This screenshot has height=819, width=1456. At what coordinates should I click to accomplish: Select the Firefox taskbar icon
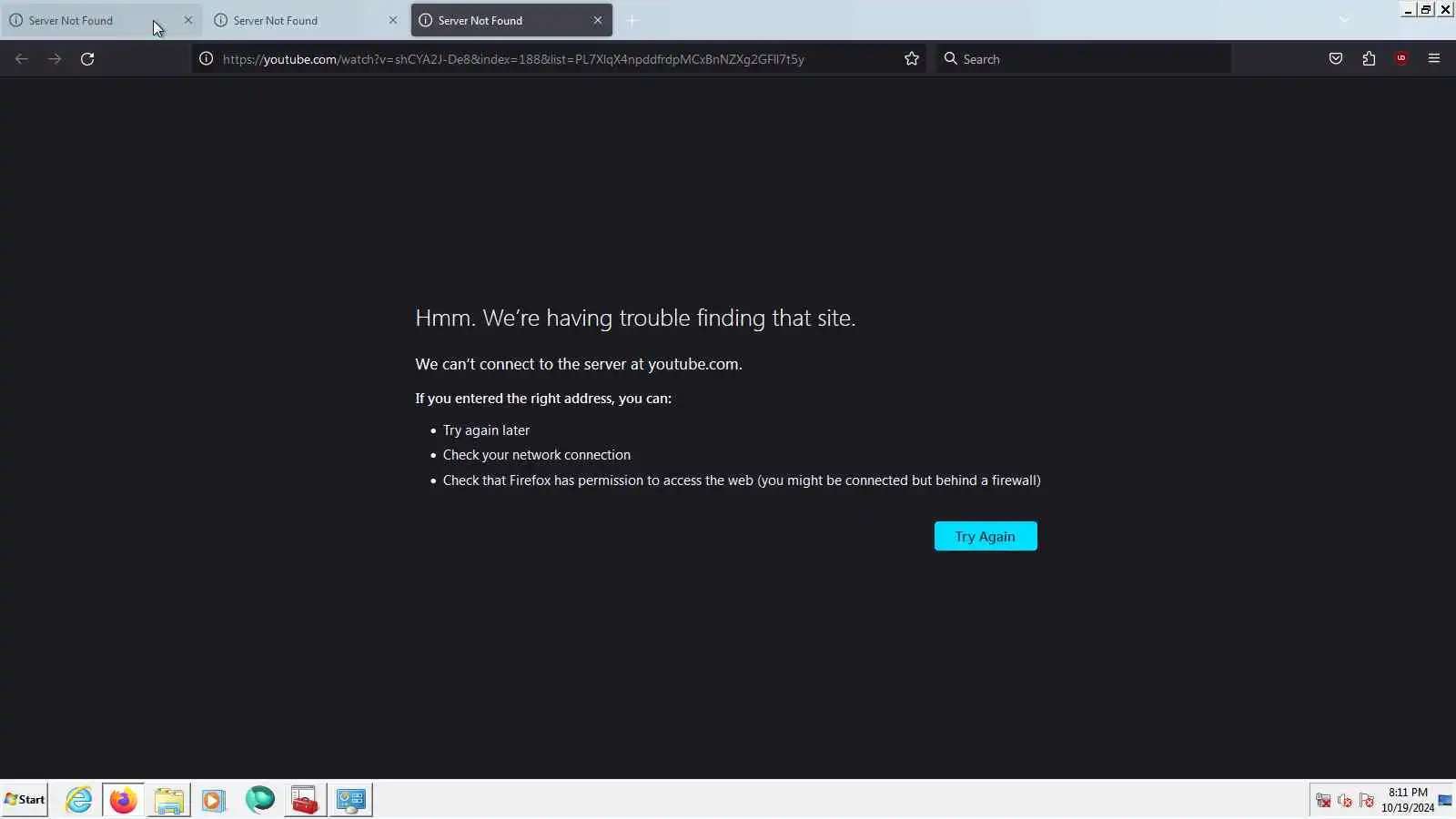(x=123, y=800)
